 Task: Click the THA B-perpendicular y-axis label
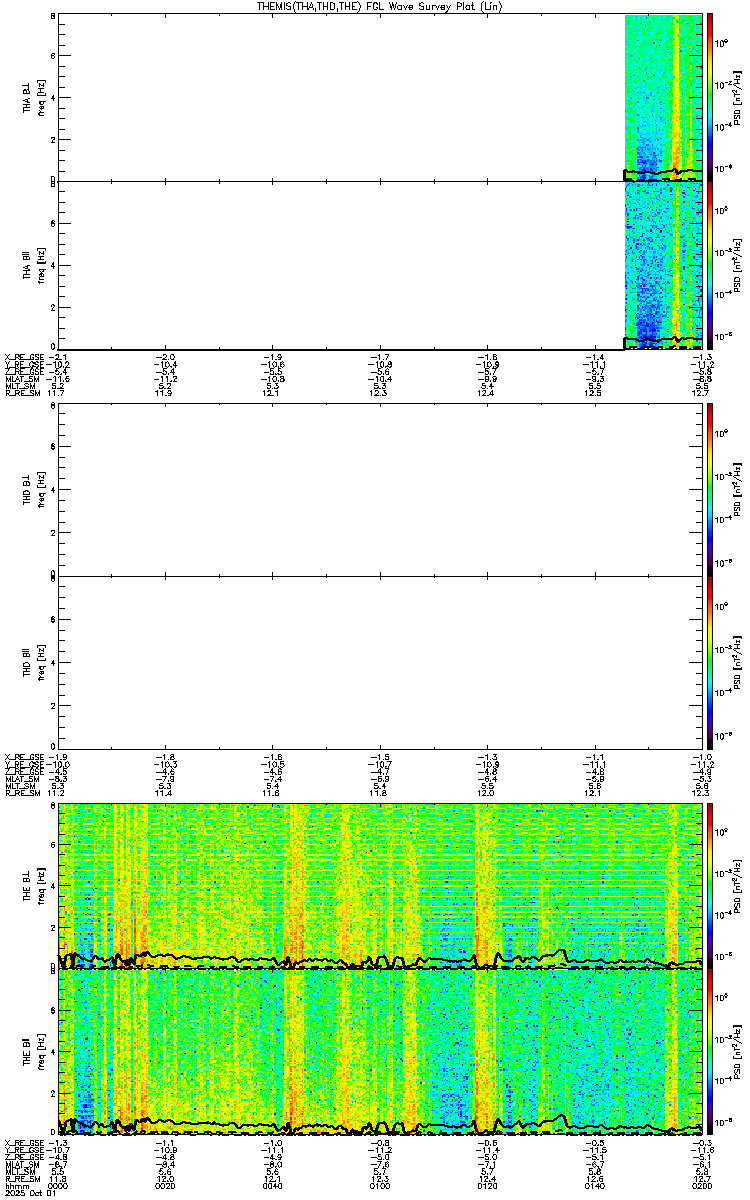point(28,98)
